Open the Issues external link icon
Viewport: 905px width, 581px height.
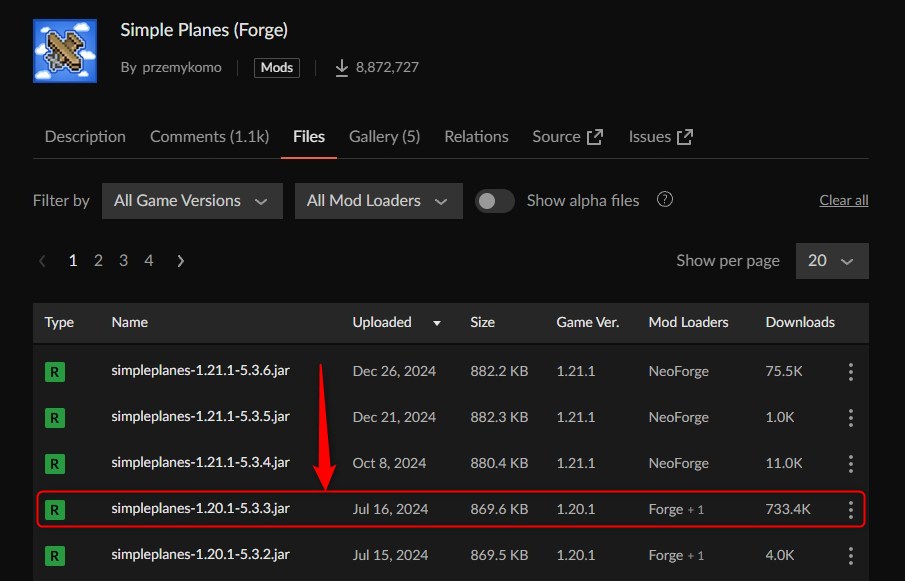point(685,137)
